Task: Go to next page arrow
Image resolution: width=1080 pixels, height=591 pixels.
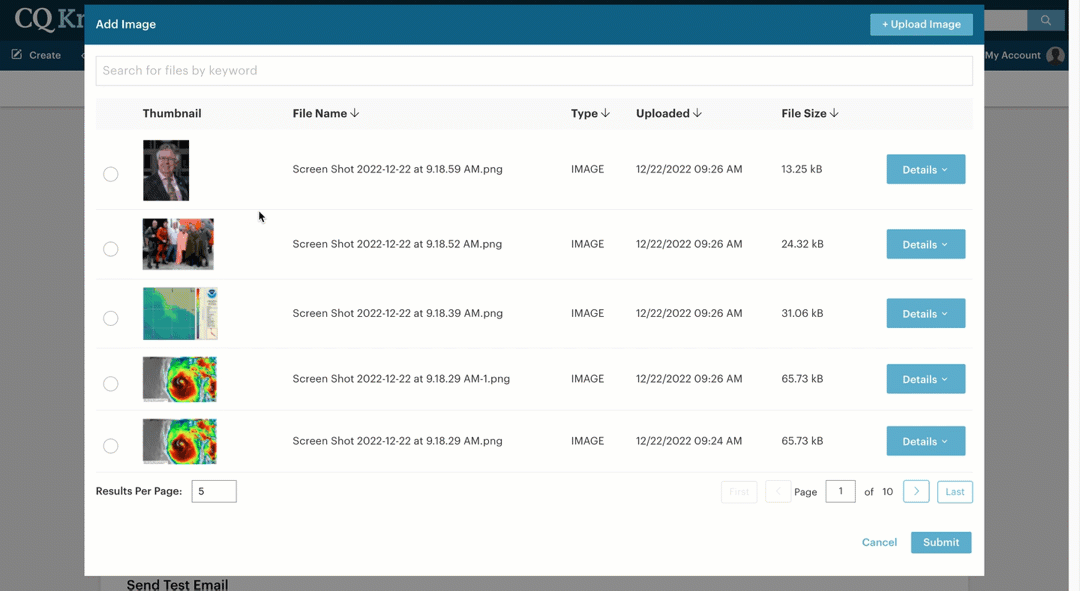Action: coord(916,492)
